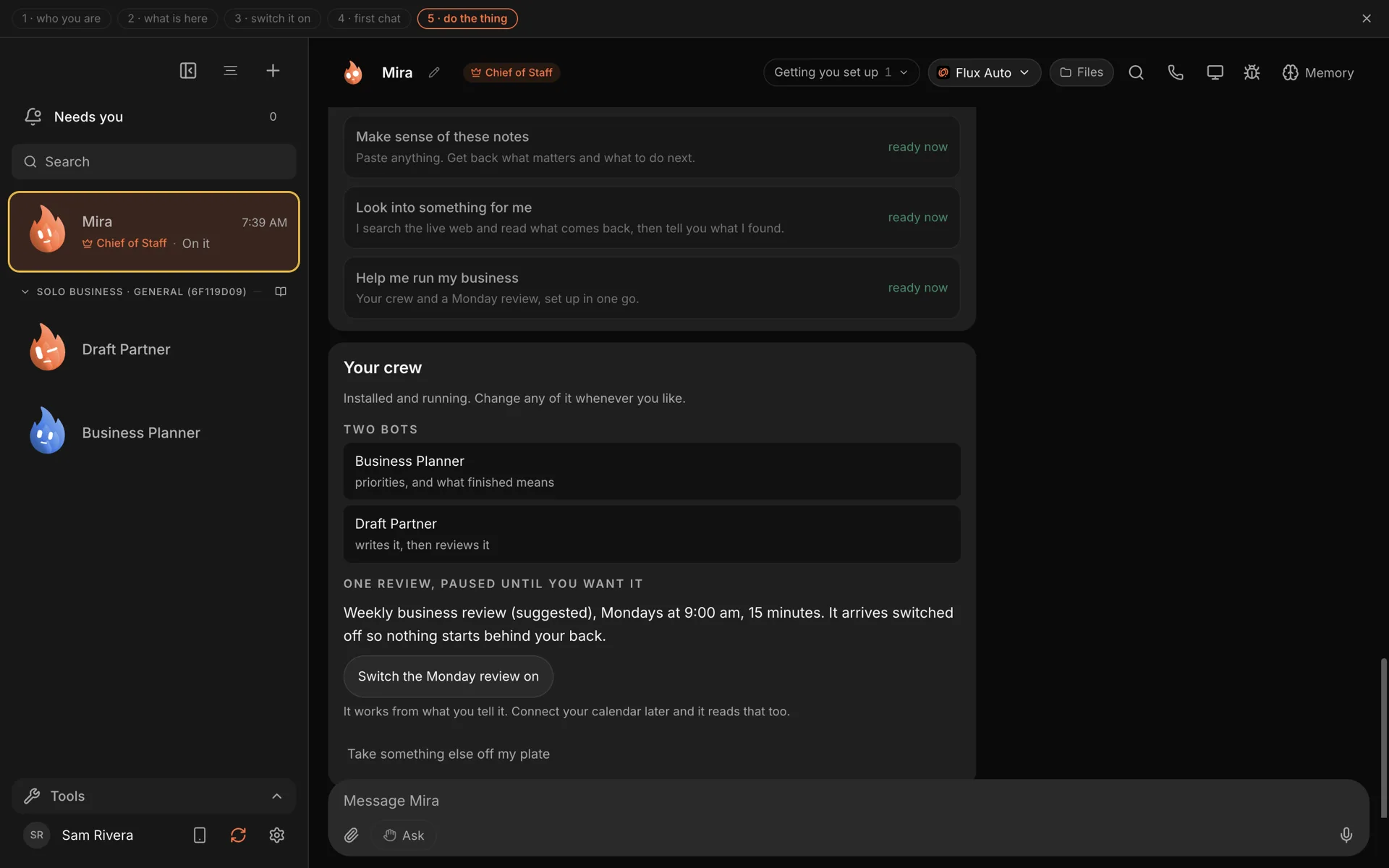Click the Message Mira input box

pos(848,801)
